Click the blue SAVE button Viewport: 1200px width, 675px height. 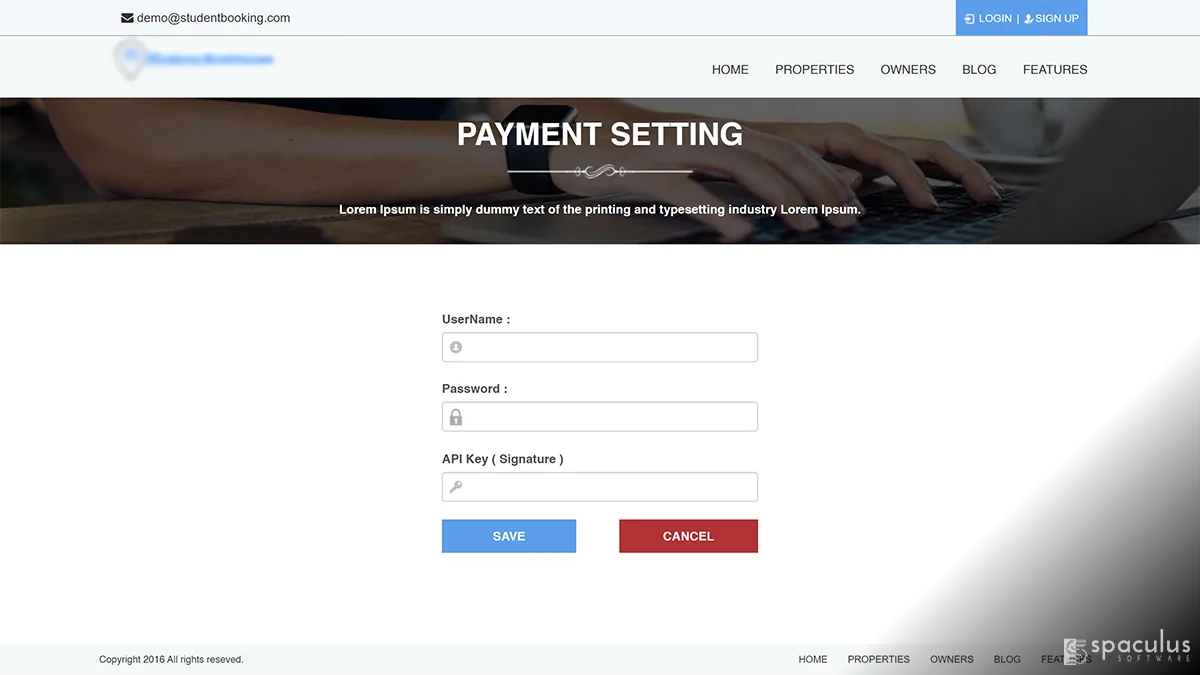point(509,536)
